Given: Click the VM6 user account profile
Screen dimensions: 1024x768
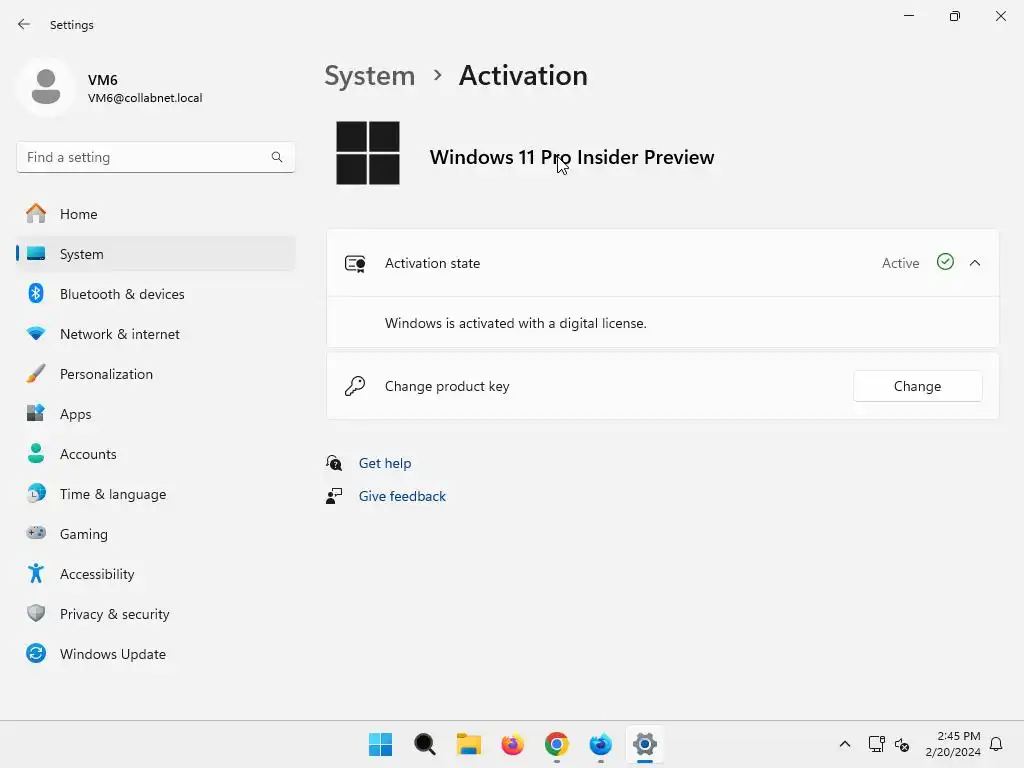Looking at the screenshot, I should [x=111, y=88].
